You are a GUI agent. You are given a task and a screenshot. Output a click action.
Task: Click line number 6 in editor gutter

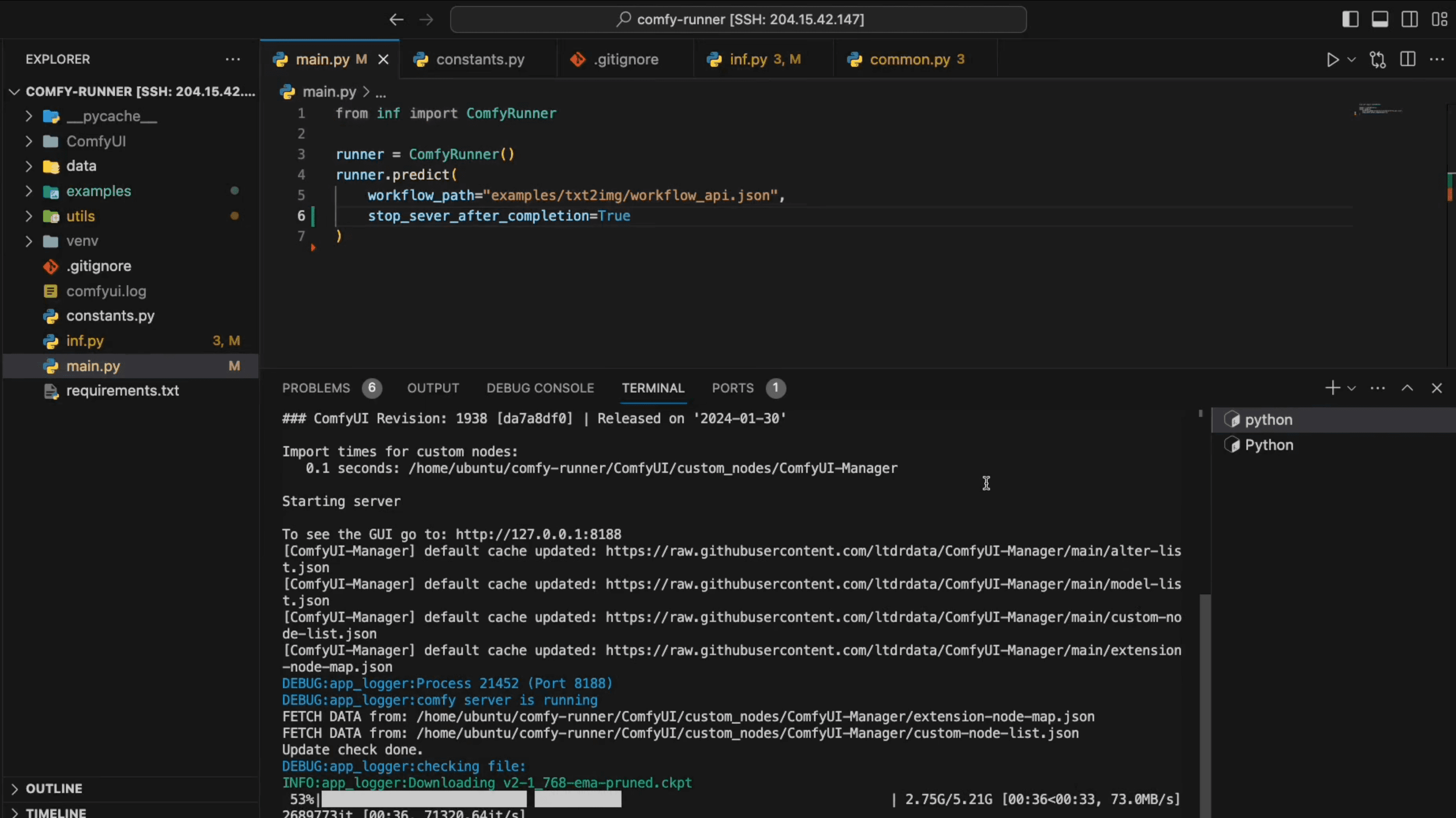pyautogui.click(x=301, y=216)
